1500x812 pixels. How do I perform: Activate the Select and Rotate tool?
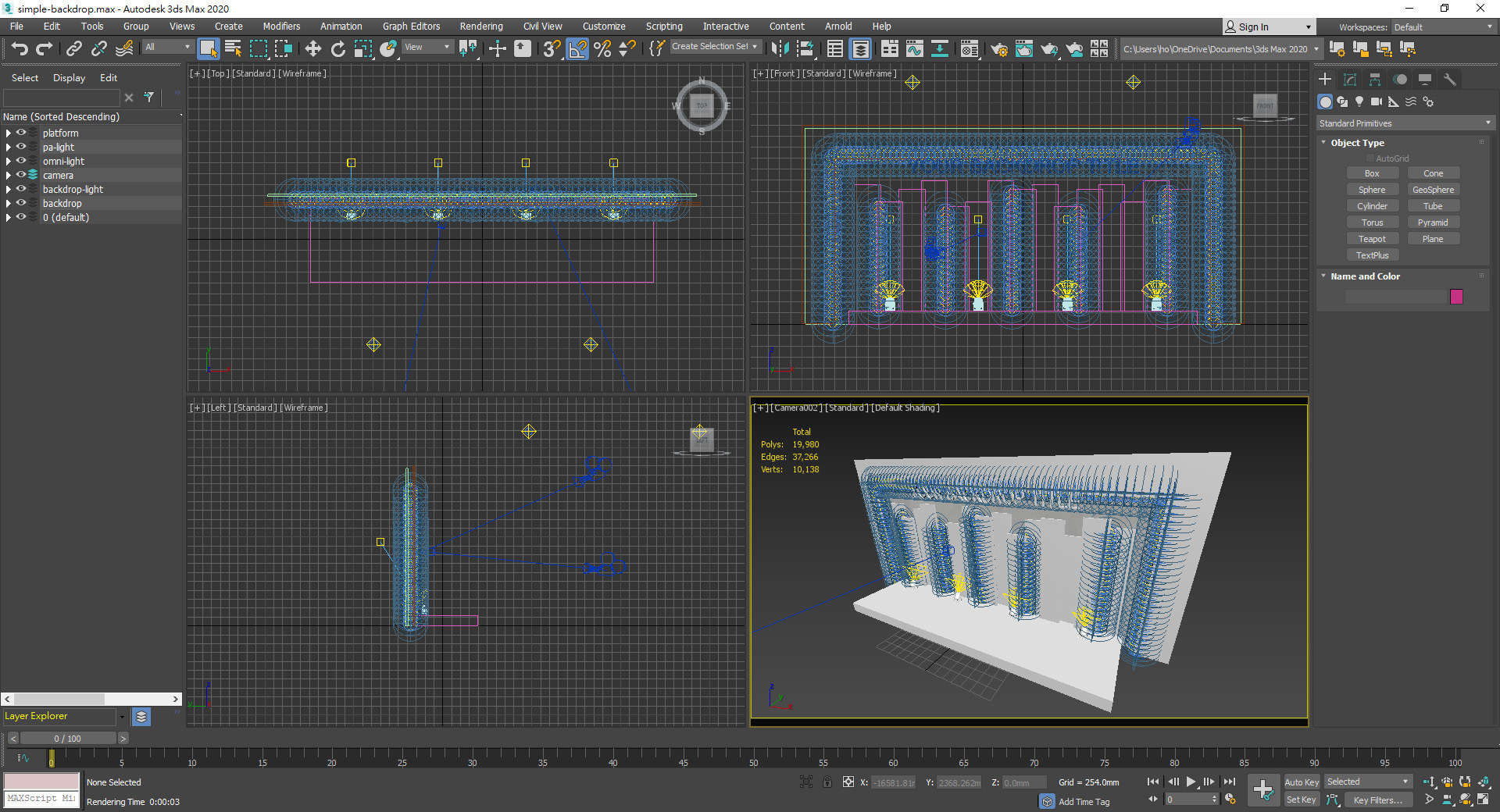pyautogui.click(x=337, y=49)
